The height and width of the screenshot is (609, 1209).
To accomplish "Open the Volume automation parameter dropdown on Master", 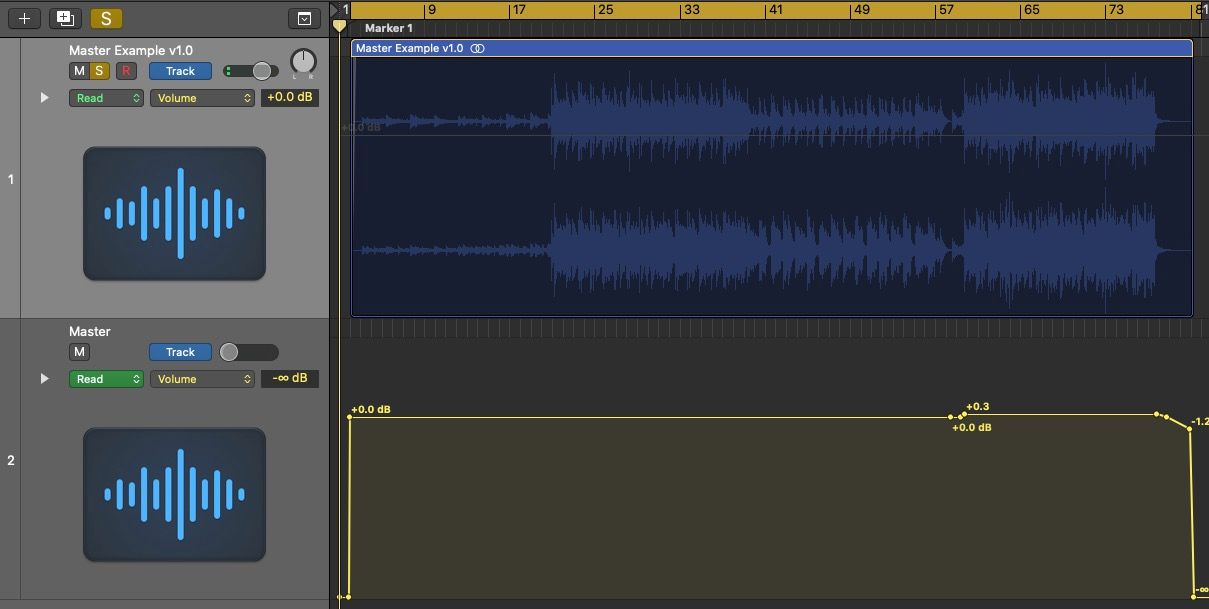I will click(202, 378).
